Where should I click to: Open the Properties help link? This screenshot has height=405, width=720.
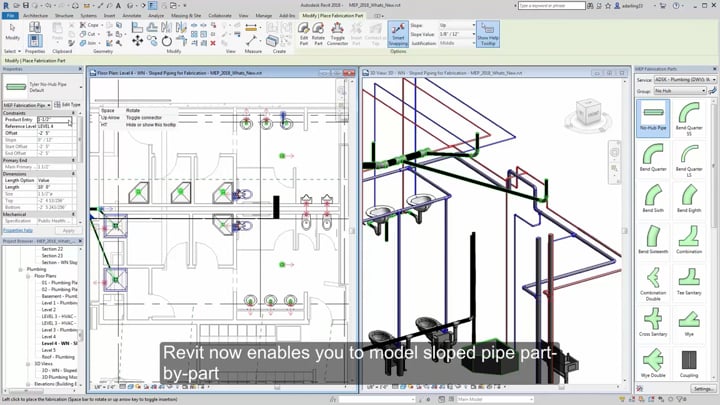tap(18, 231)
